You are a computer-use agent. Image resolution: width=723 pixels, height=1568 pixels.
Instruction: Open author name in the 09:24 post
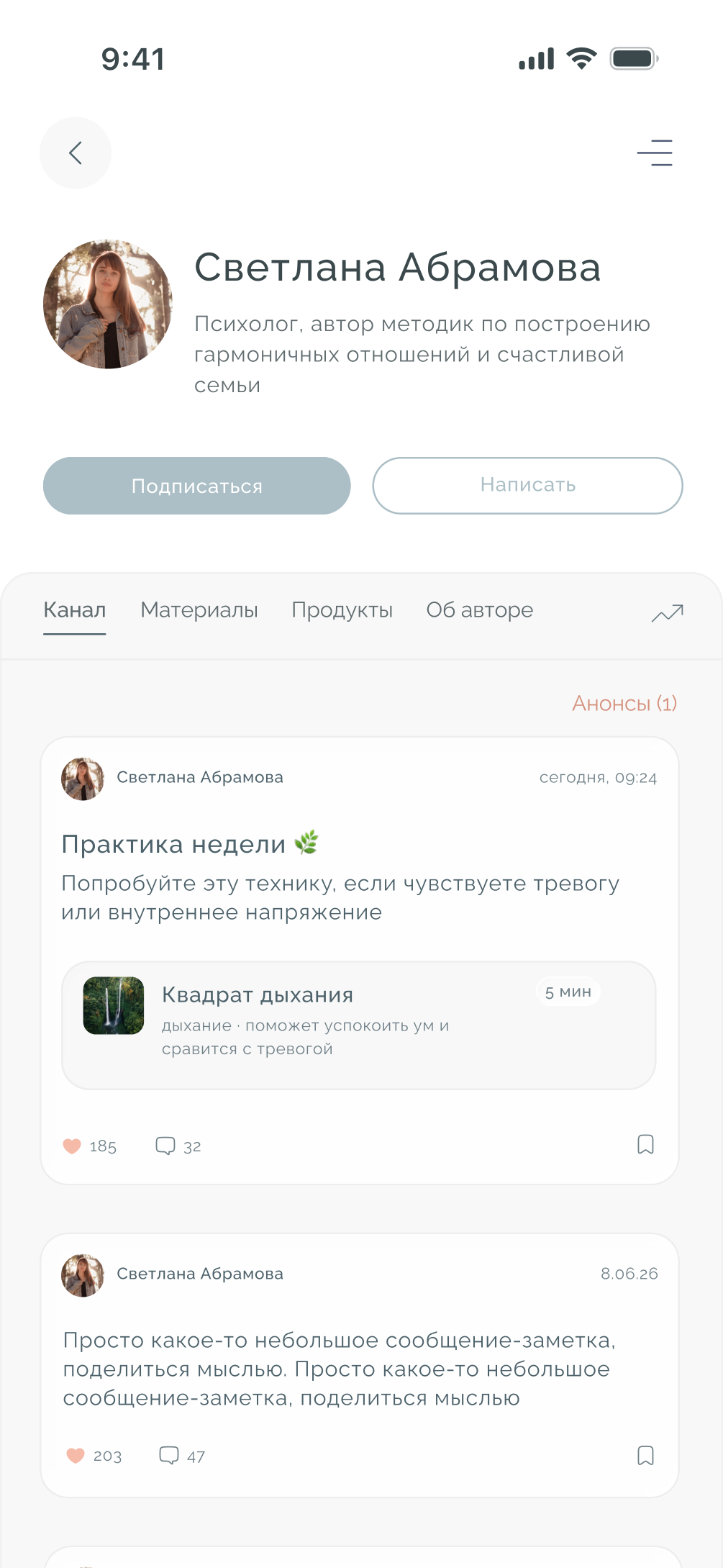click(200, 778)
